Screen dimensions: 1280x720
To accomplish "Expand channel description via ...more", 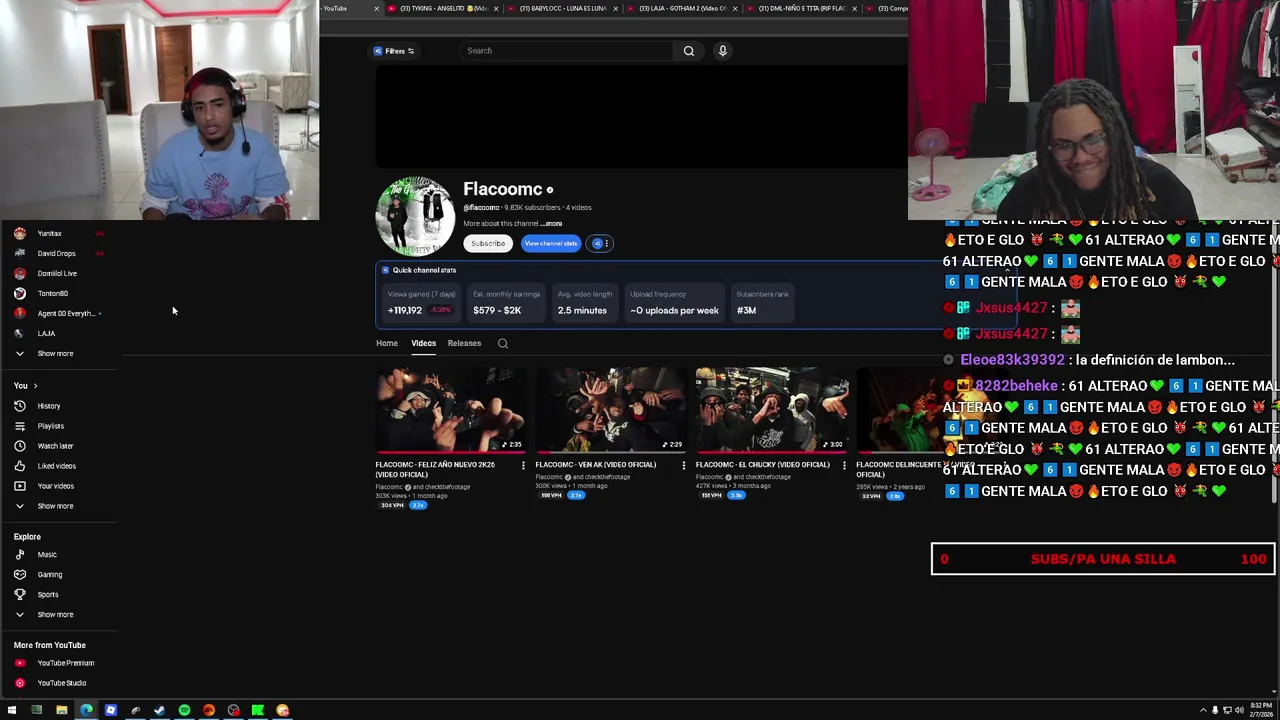I will [x=551, y=224].
